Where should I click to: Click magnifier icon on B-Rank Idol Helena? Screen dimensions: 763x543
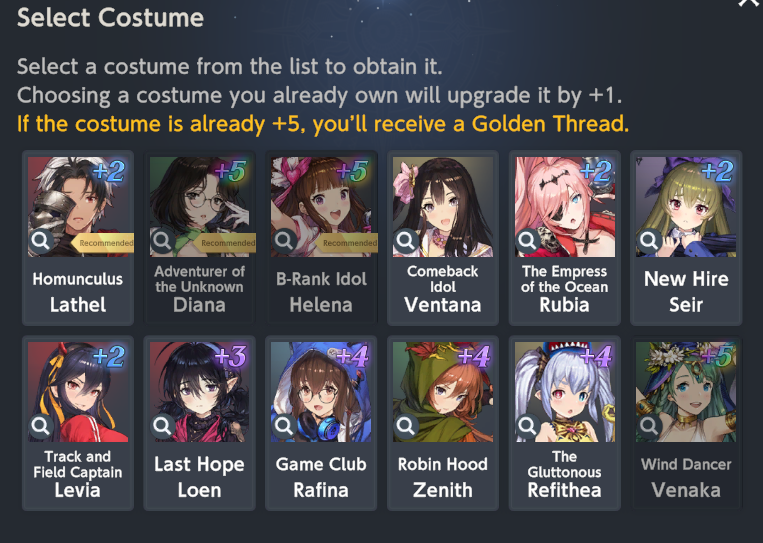[284, 240]
